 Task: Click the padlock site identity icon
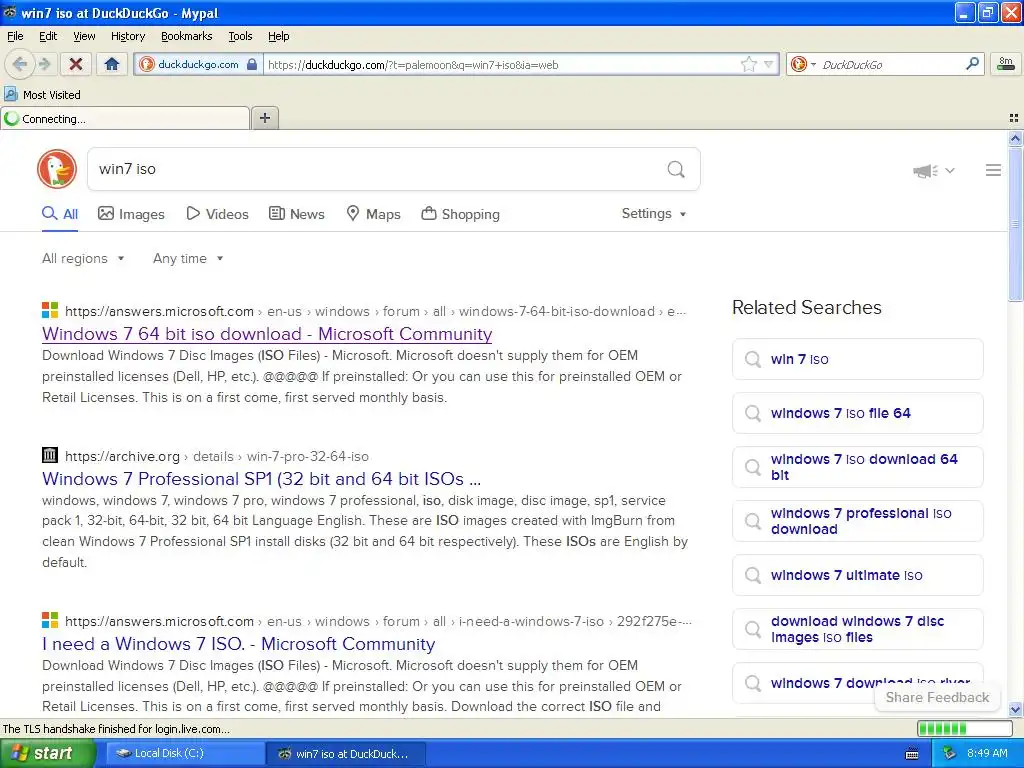point(252,64)
